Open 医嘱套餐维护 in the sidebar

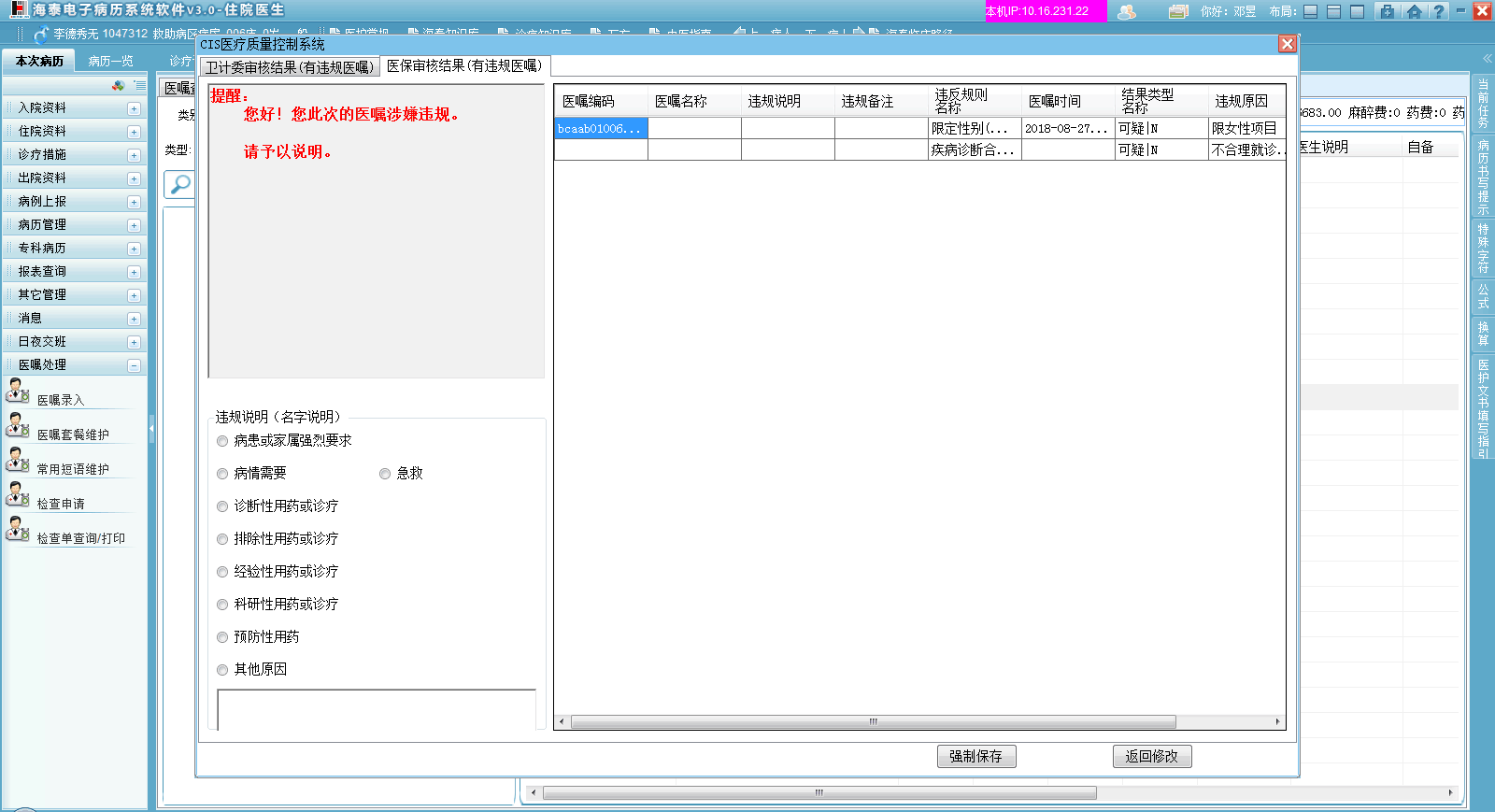pyautogui.click(x=73, y=434)
